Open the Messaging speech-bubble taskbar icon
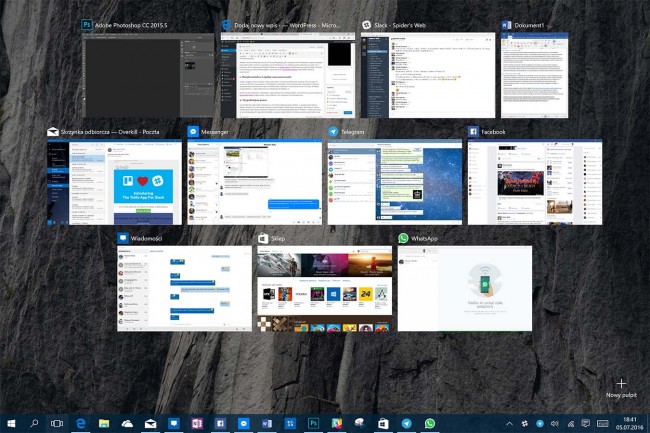The width and height of the screenshot is (650, 433). tap(174, 423)
